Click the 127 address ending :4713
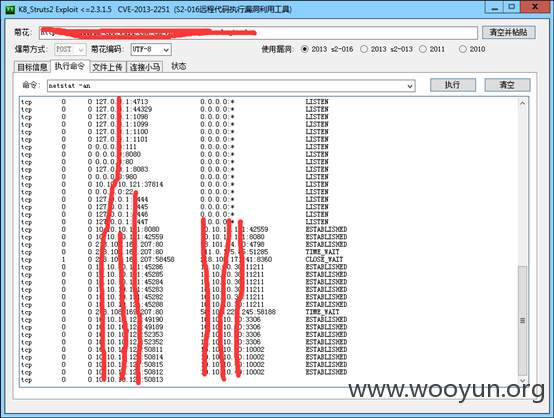The image size is (554, 418). click(x=122, y=102)
